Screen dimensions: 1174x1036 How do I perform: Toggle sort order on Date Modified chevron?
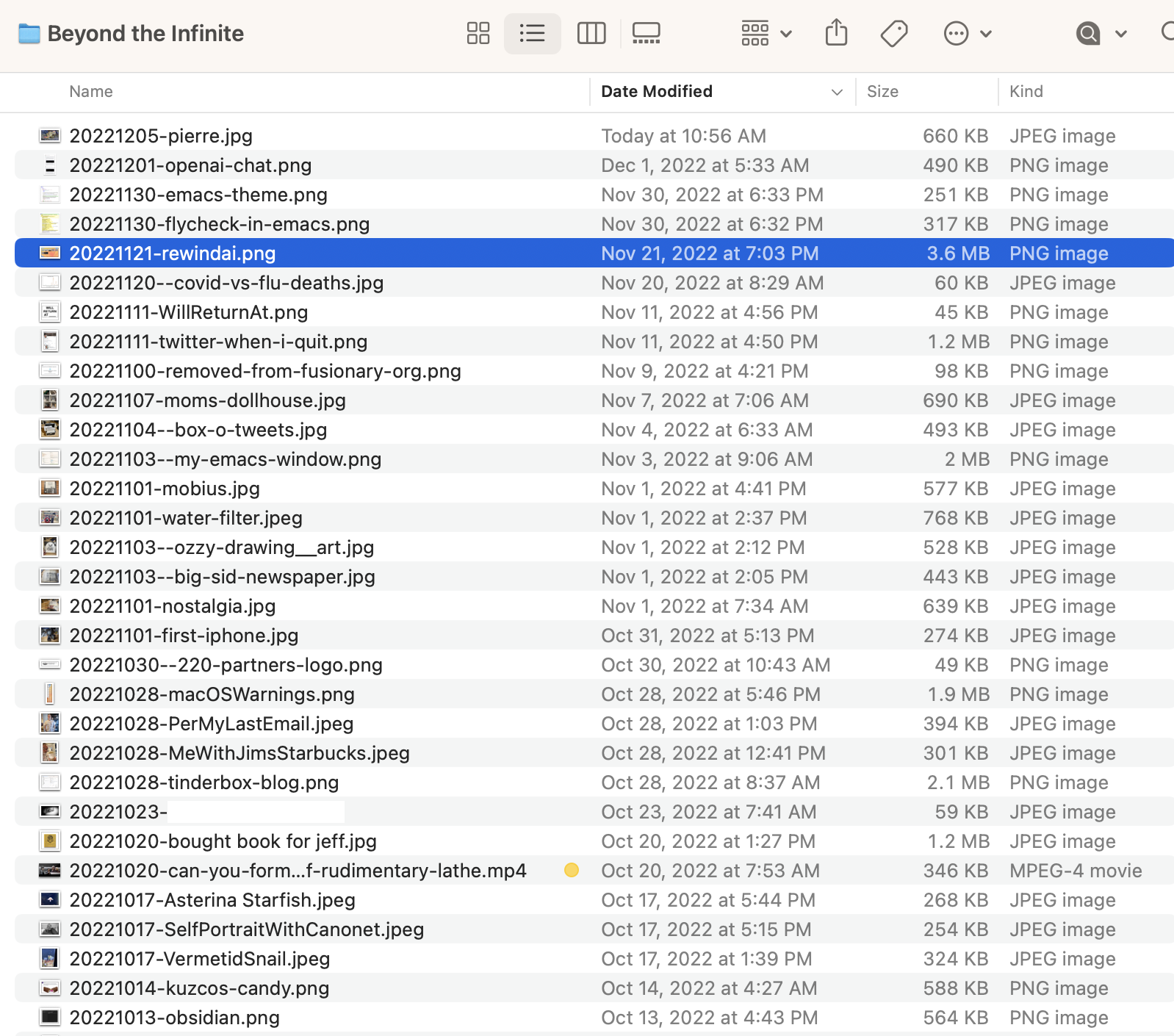tap(837, 92)
